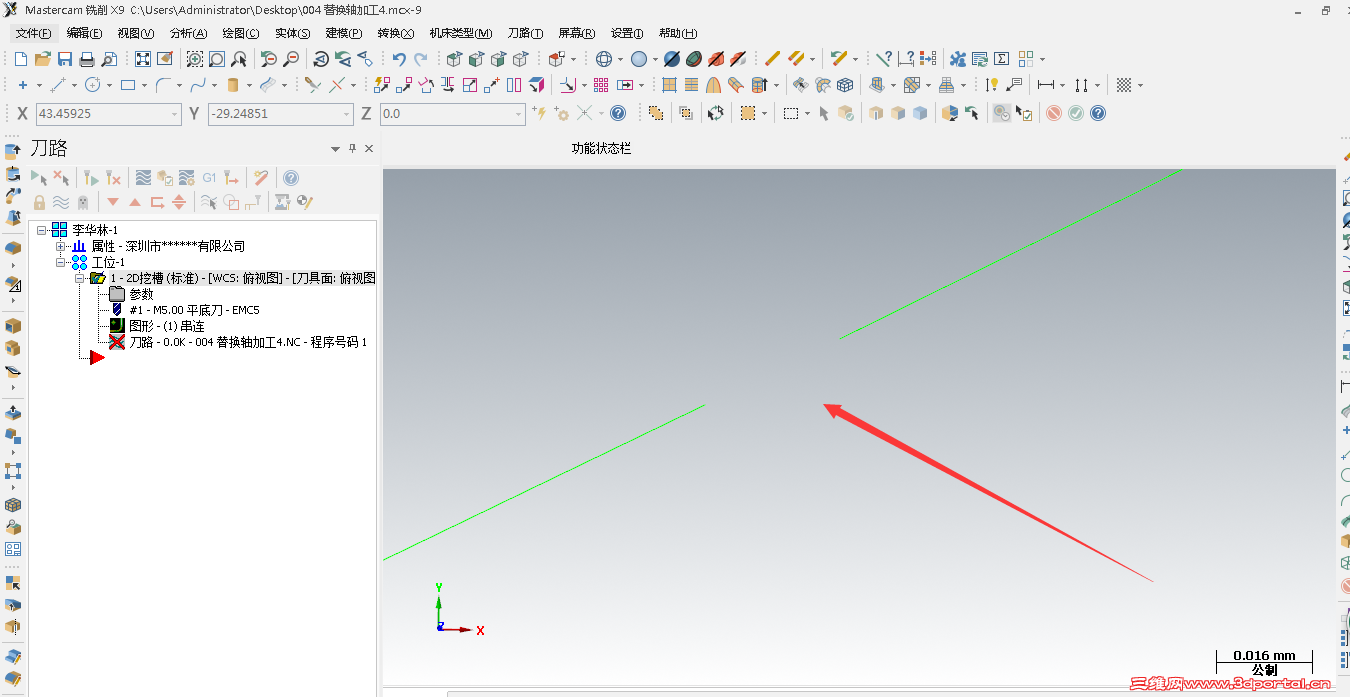Screen dimensions: 1350x697
Task: Click the Sigma statistics icon in toolbar
Action: point(1001,59)
